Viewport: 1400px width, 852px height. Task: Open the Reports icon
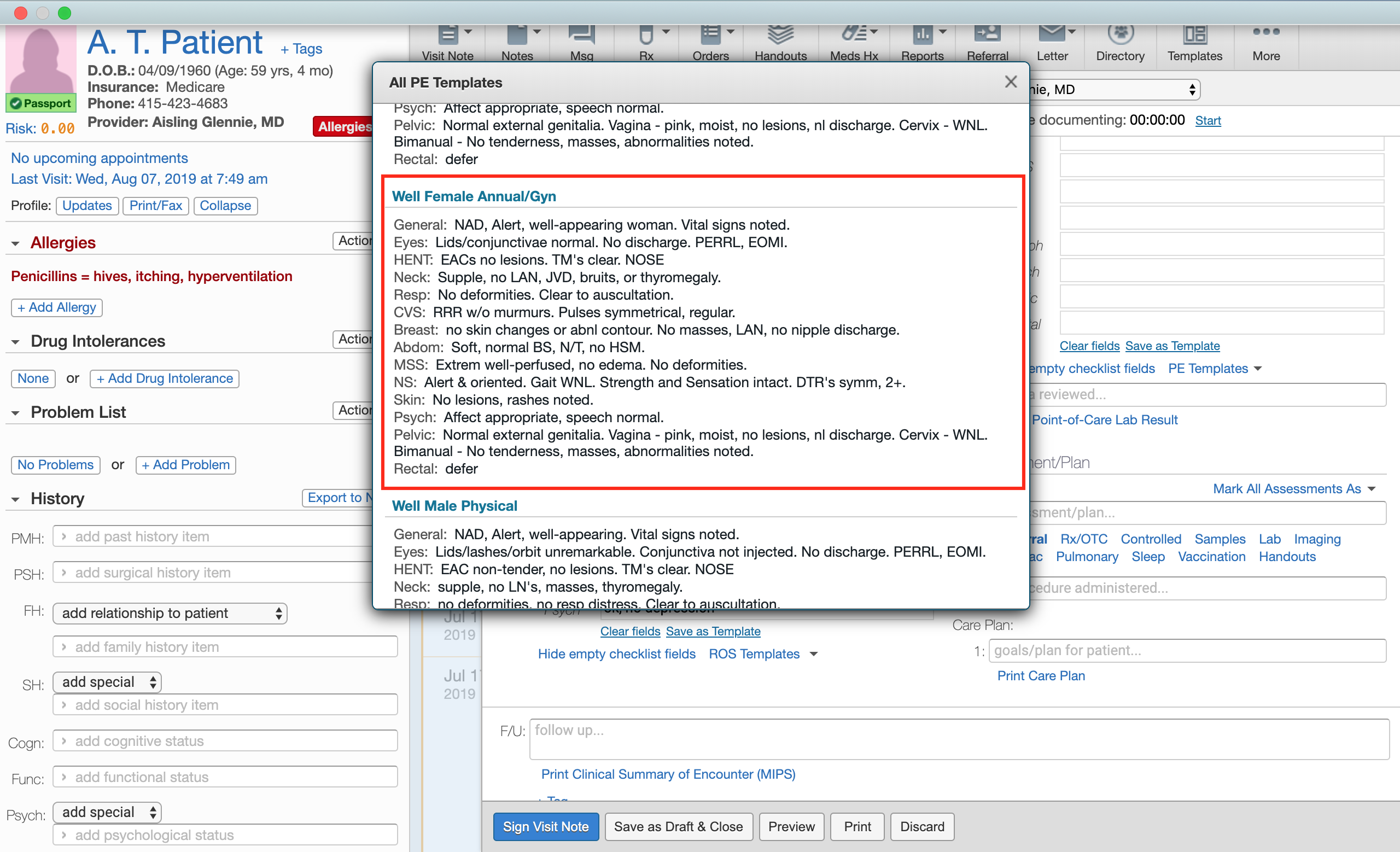[x=921, y=35]
